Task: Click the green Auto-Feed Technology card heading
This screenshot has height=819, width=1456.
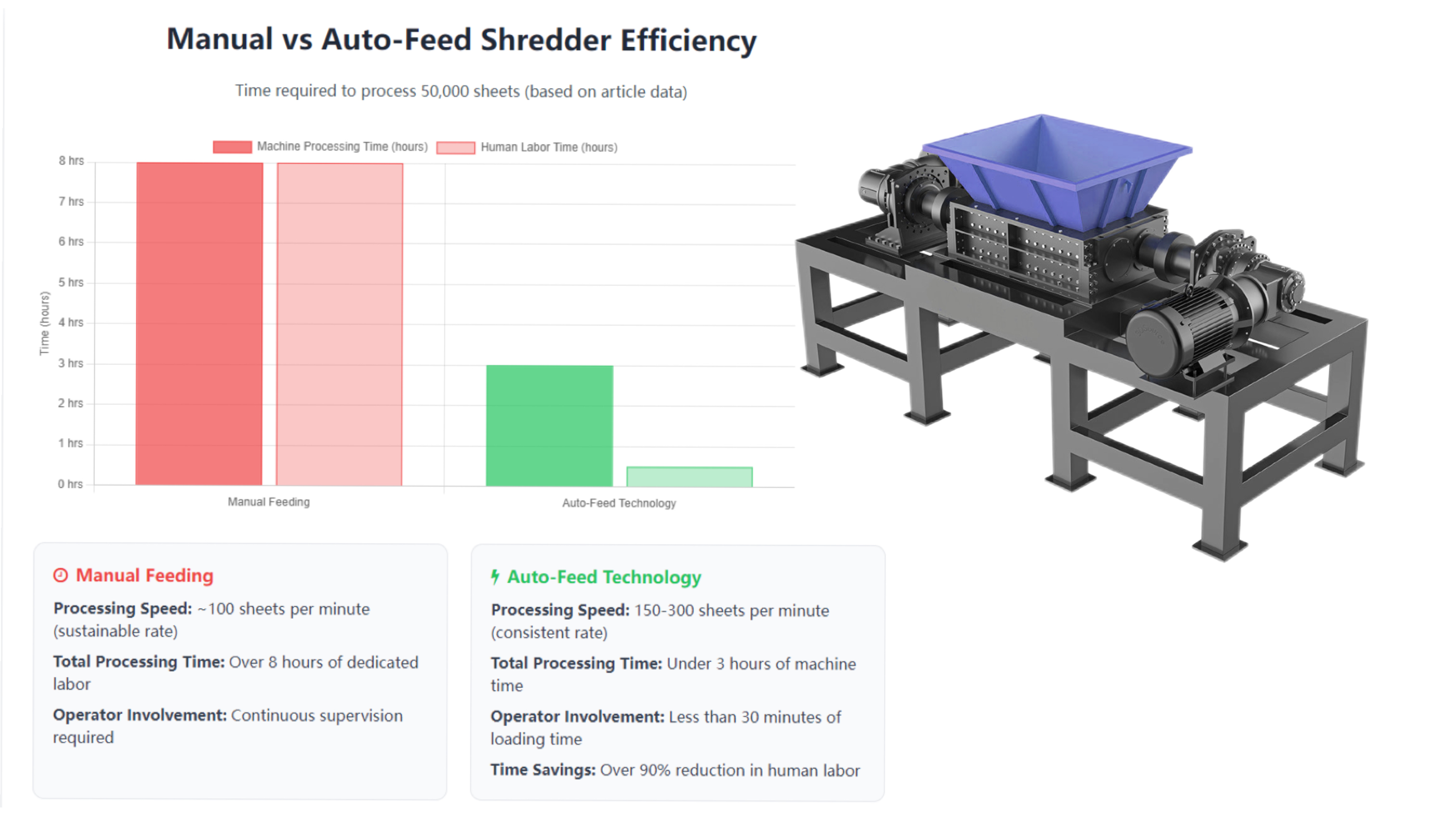Action: pyautogui.click(x=604, y=577)
